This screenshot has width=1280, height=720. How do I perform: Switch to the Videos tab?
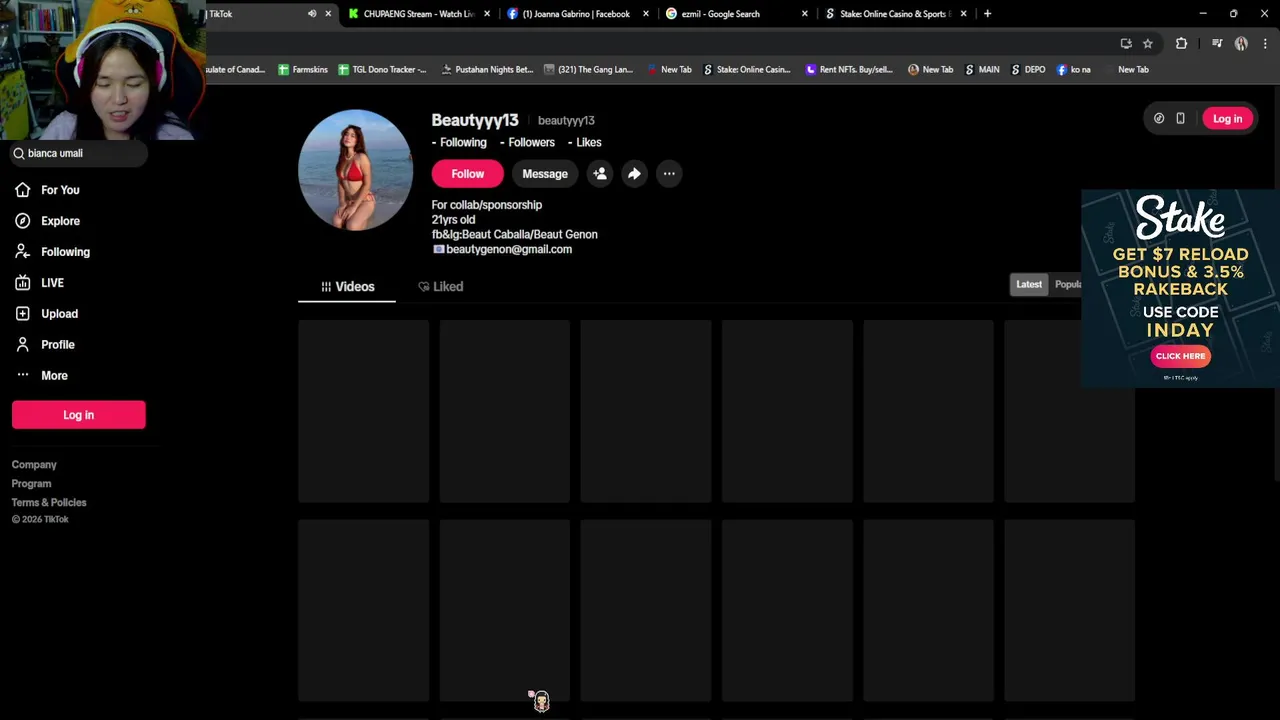347,287
